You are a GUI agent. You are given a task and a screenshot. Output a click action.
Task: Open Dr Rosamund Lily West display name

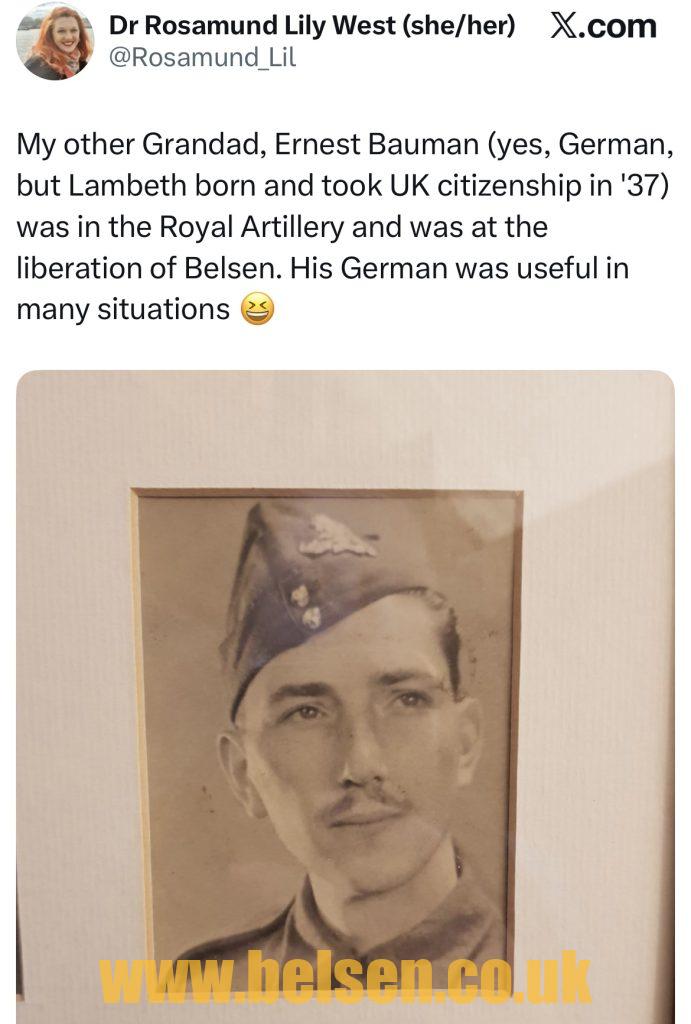click(253, 25)
